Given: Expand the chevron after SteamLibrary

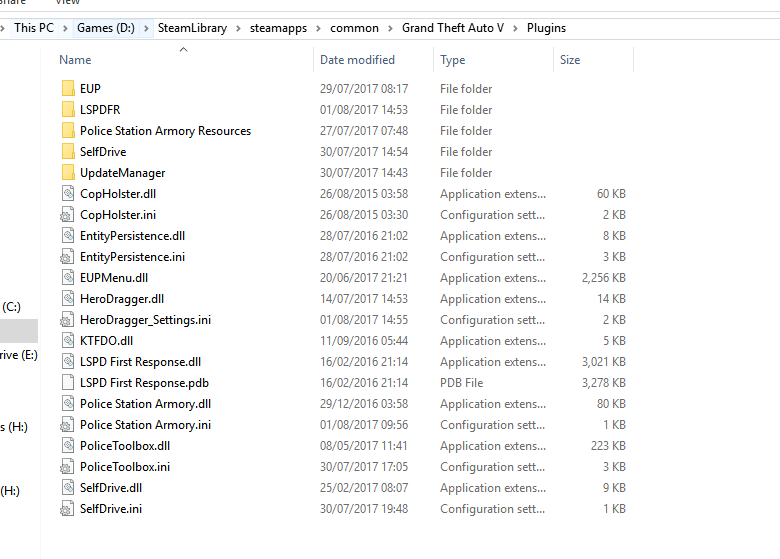Looking at the screenshot, I should pyautogui.click(x=238, y=28).
